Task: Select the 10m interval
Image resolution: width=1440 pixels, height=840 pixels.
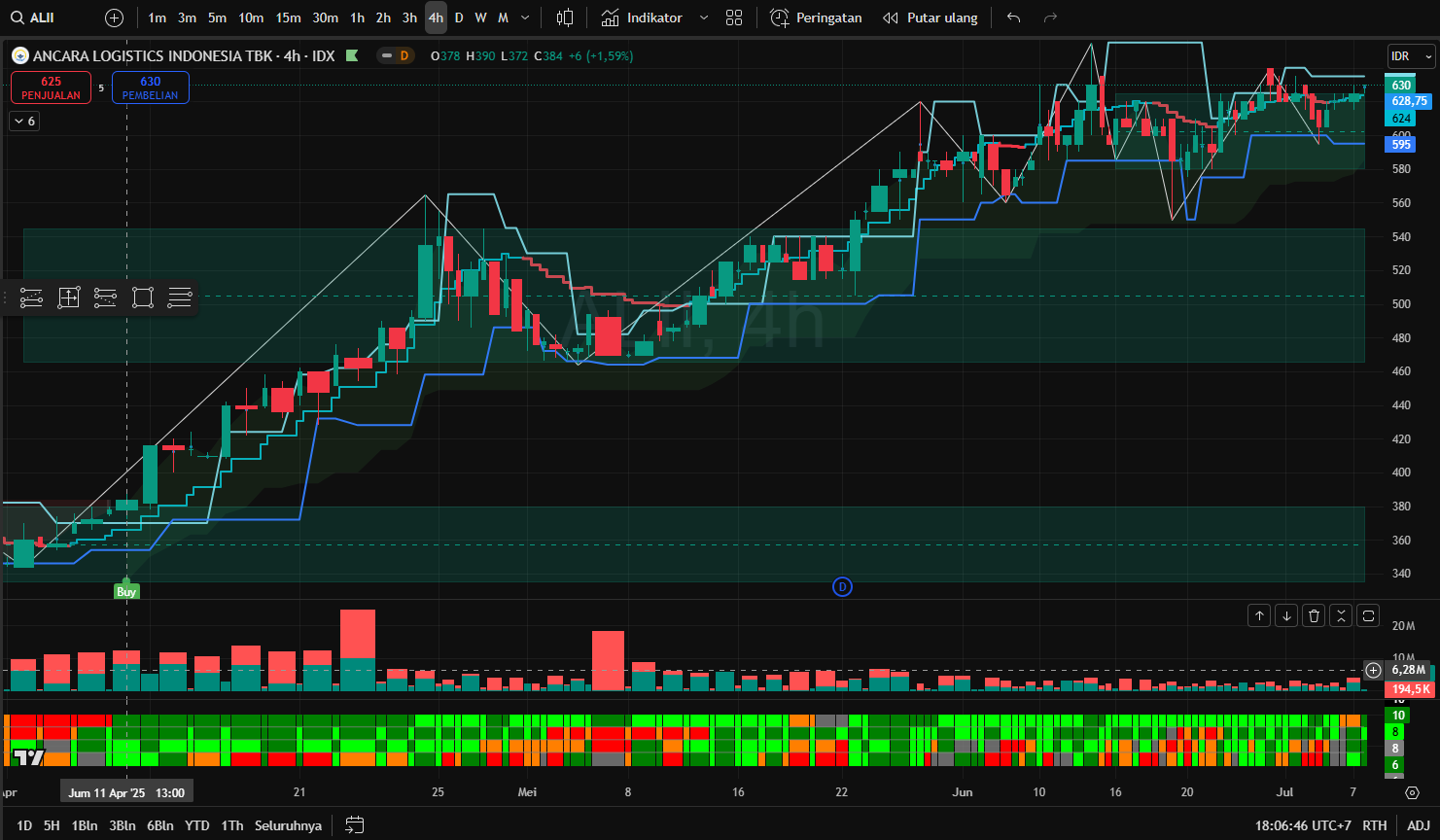Action: tap(251, 17)
